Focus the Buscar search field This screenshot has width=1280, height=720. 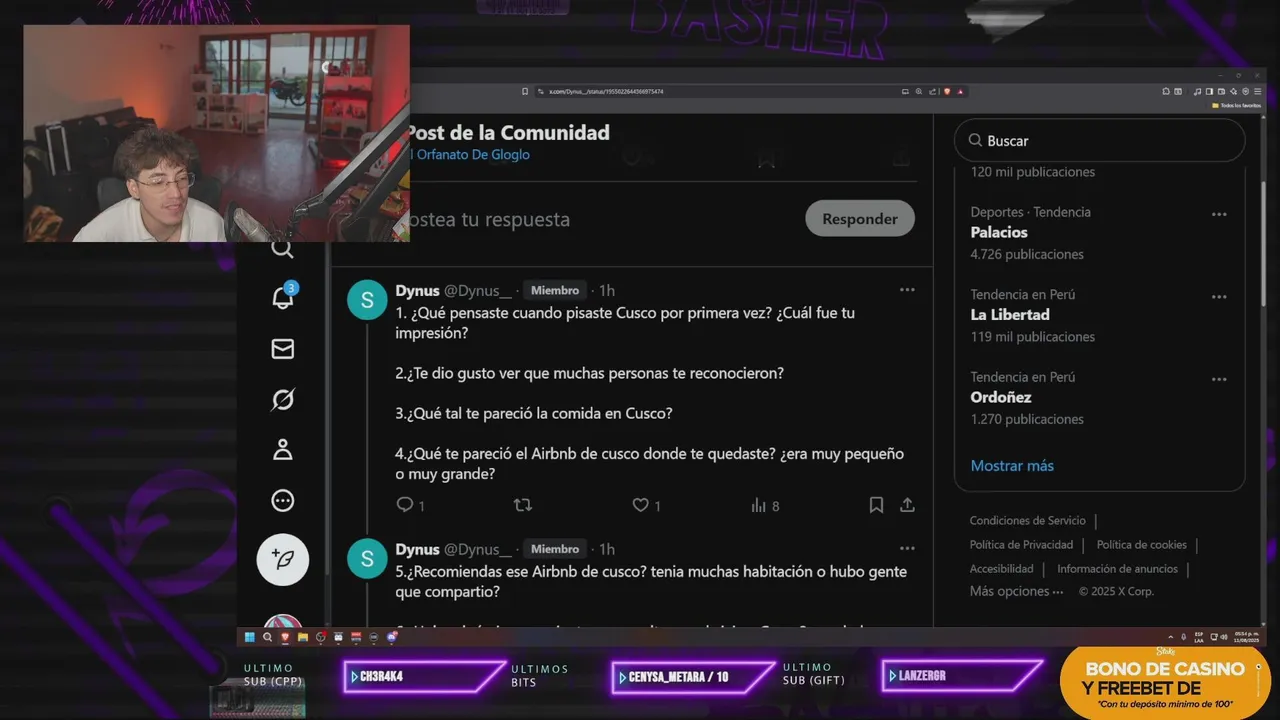coord(1100,141)
